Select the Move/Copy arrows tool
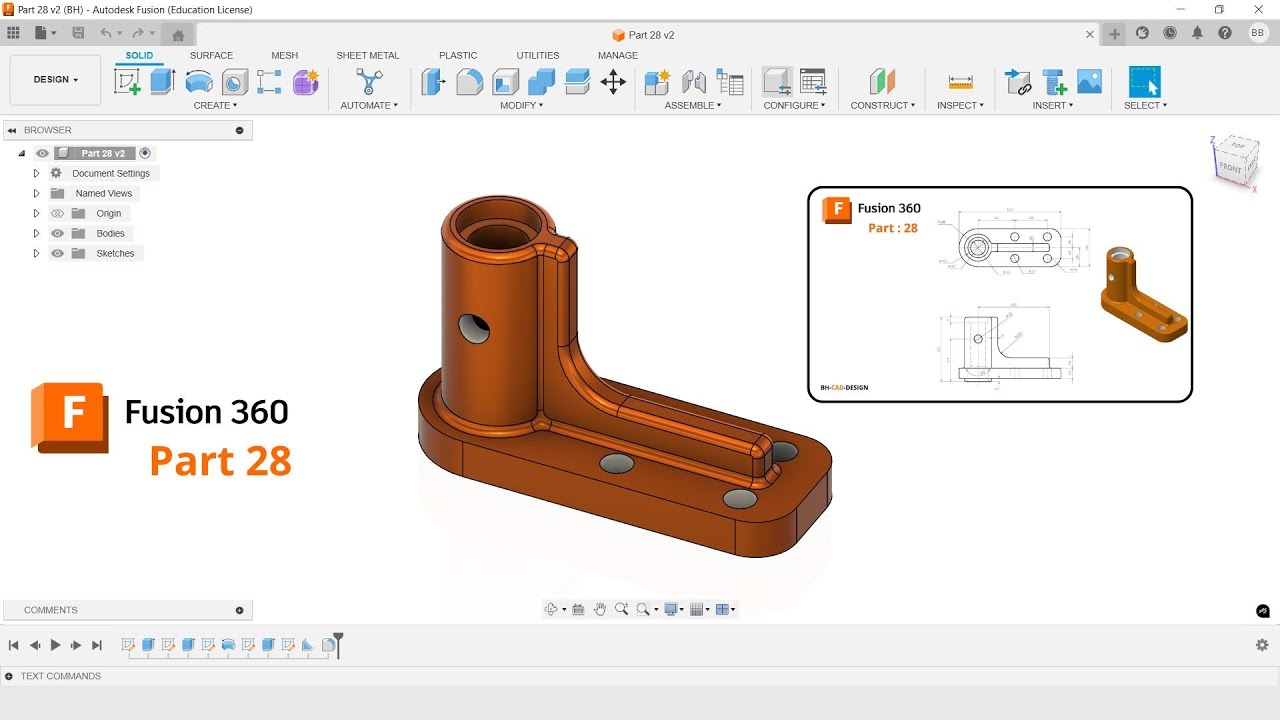This screenshot has width=1280, height=720. (x=613, y=82)
